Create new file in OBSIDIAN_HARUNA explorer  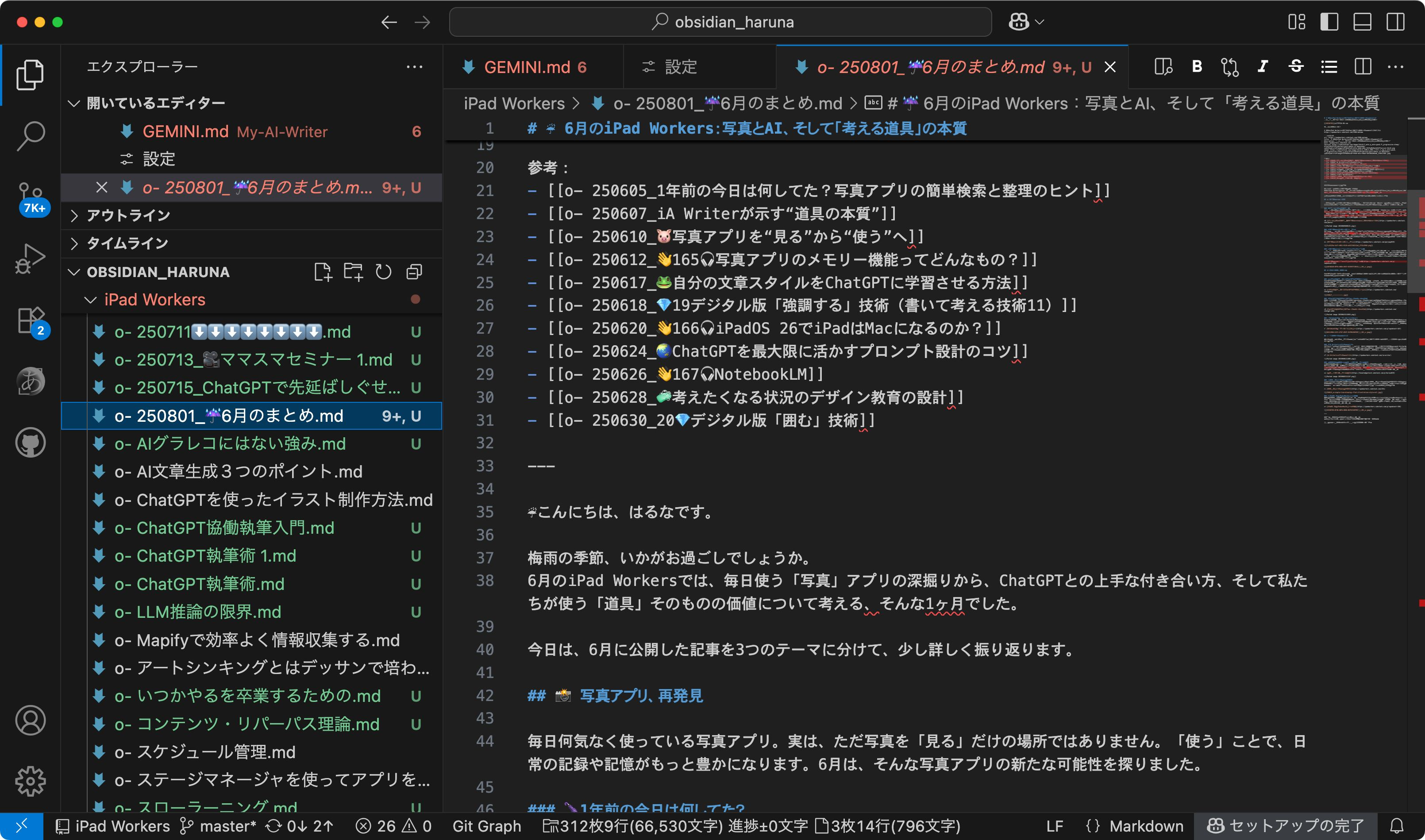tap(323, 272)
